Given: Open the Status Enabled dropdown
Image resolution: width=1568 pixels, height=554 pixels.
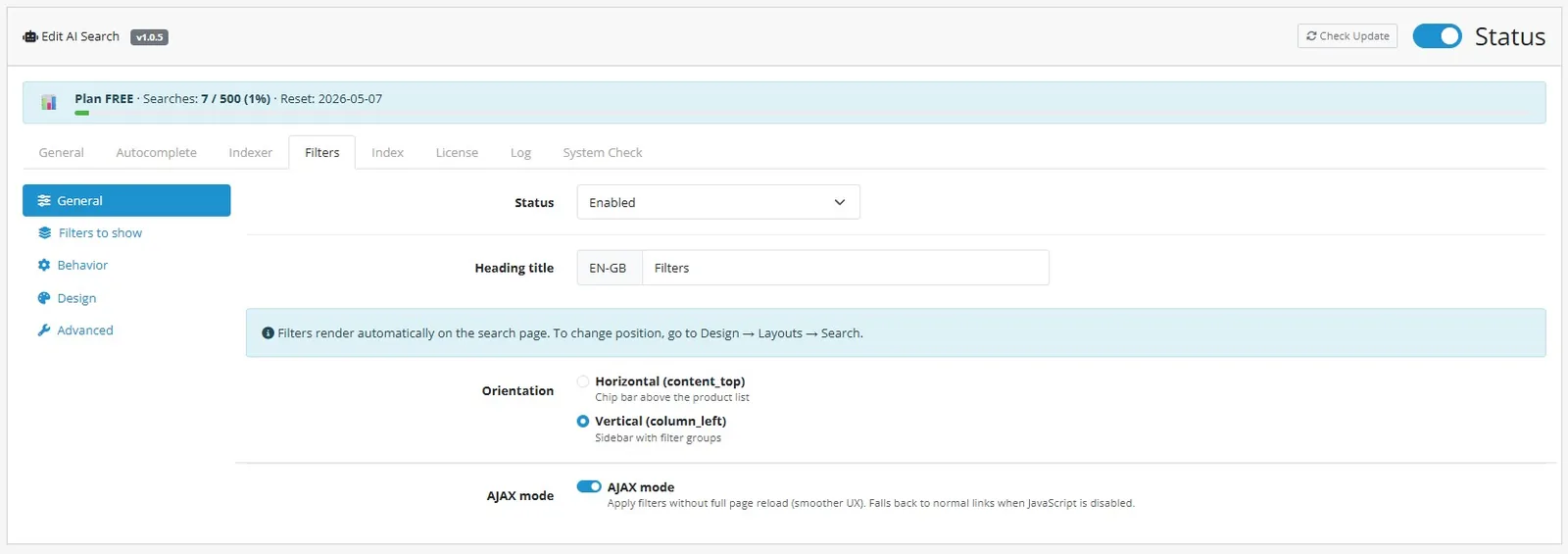Looking at the screenshot, I should coord(718,202).
